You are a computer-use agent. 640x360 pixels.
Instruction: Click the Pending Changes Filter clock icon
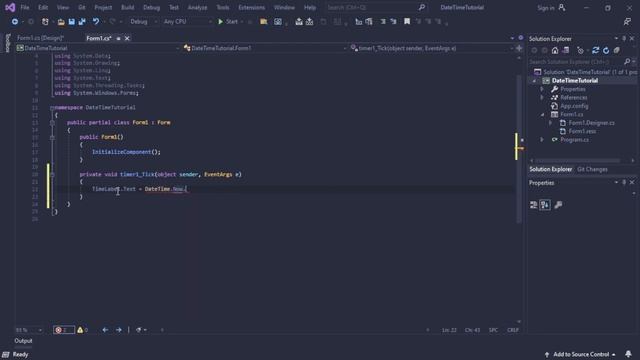[580, 51]
